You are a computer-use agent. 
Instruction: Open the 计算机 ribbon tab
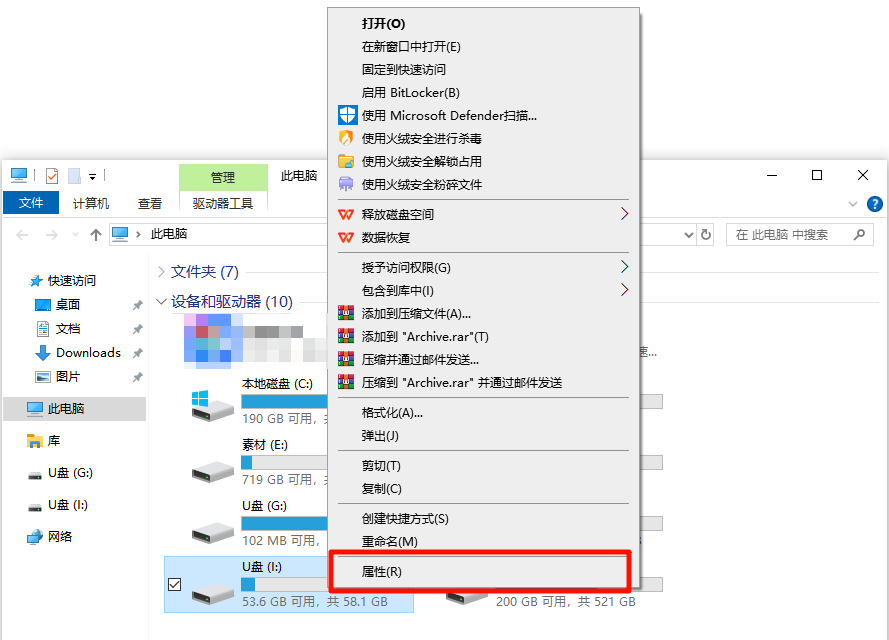(91, 203)
